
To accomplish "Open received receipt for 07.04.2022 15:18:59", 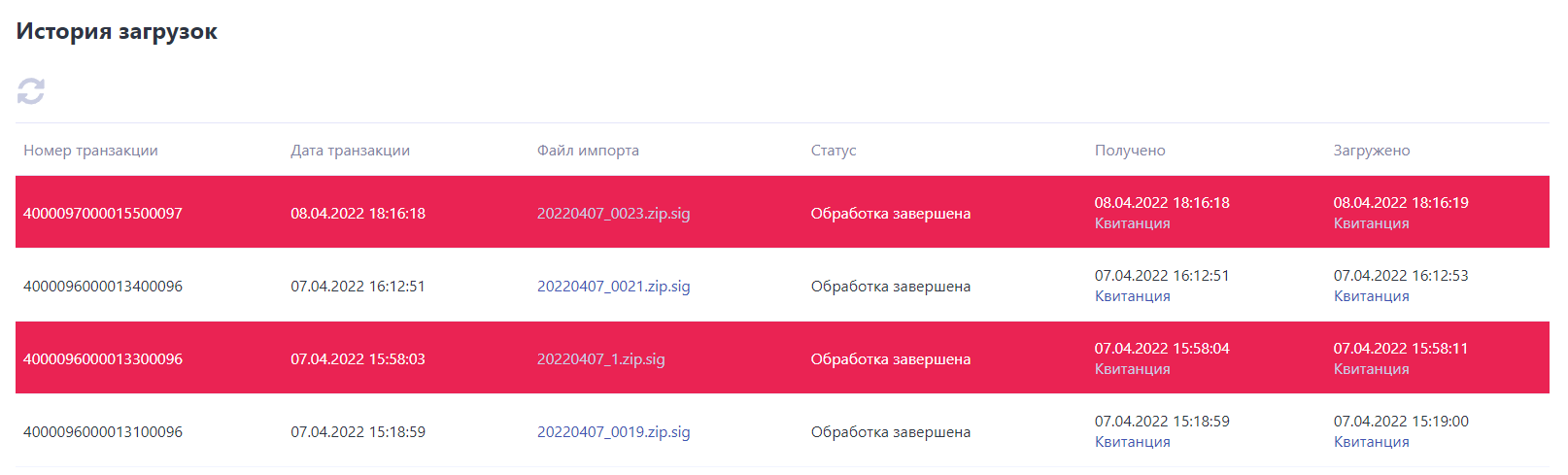I will click(1132, 442).
